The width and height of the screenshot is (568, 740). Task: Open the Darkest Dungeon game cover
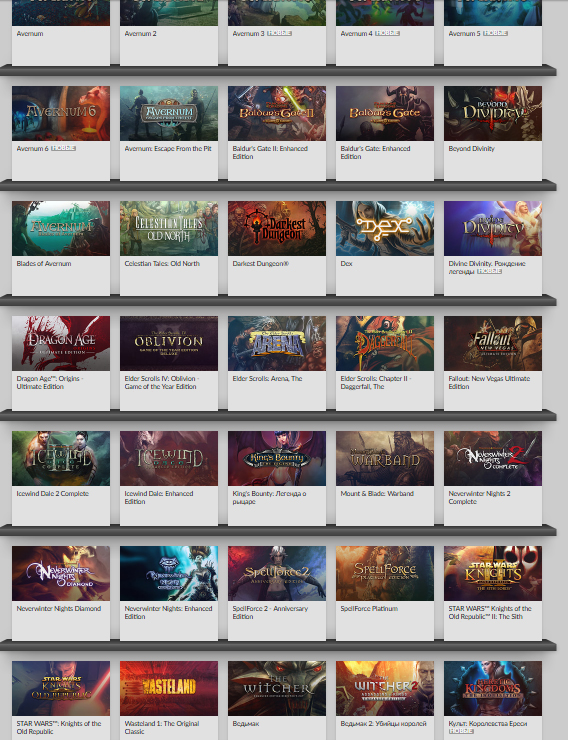coord(276,228)
